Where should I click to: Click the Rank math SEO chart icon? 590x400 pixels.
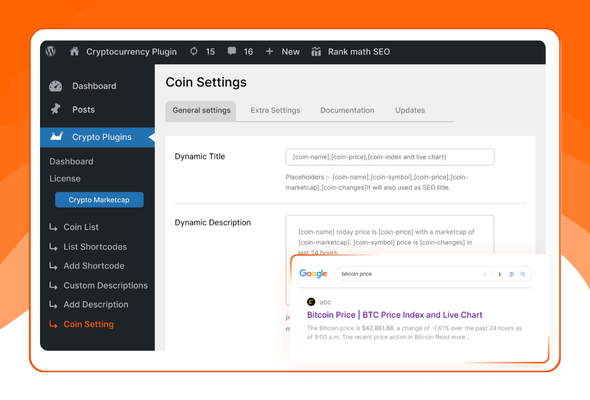tap(316, 52)
